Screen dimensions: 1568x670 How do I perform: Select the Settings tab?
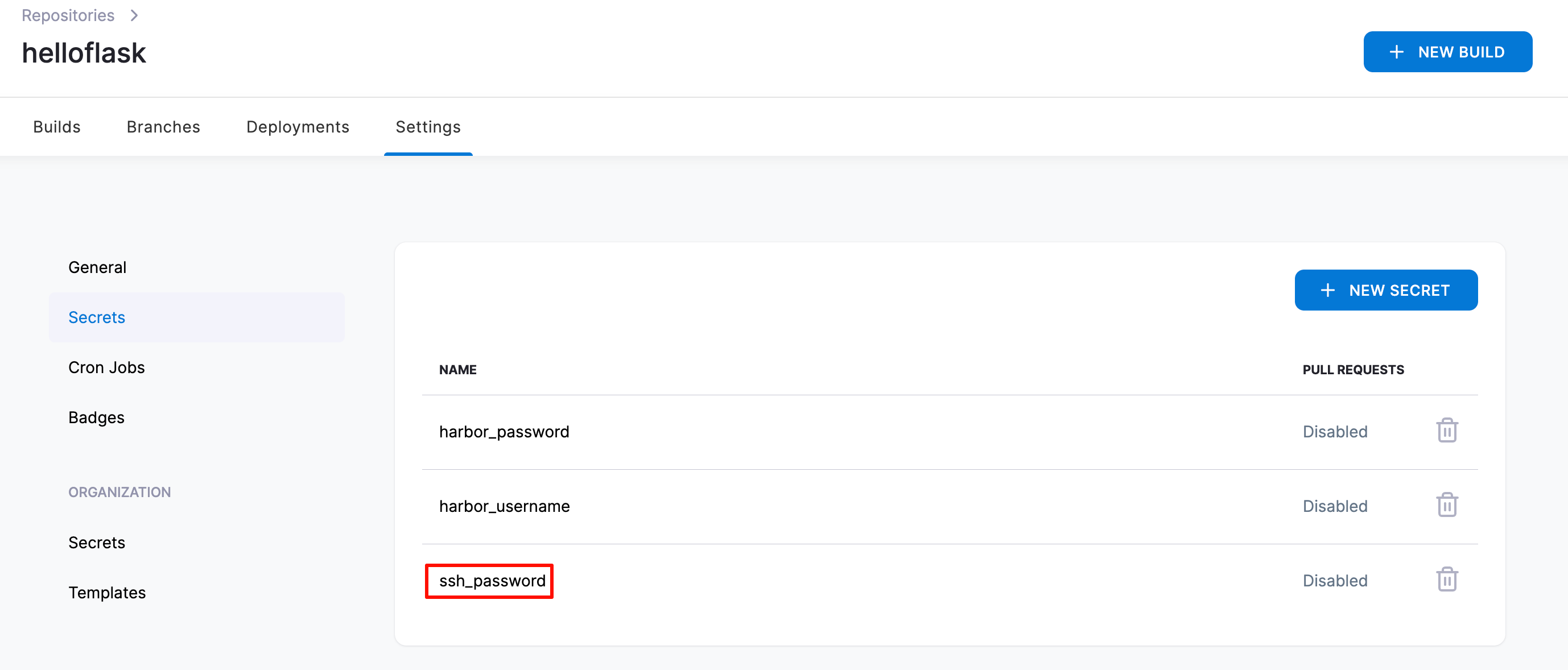(428, 127)
